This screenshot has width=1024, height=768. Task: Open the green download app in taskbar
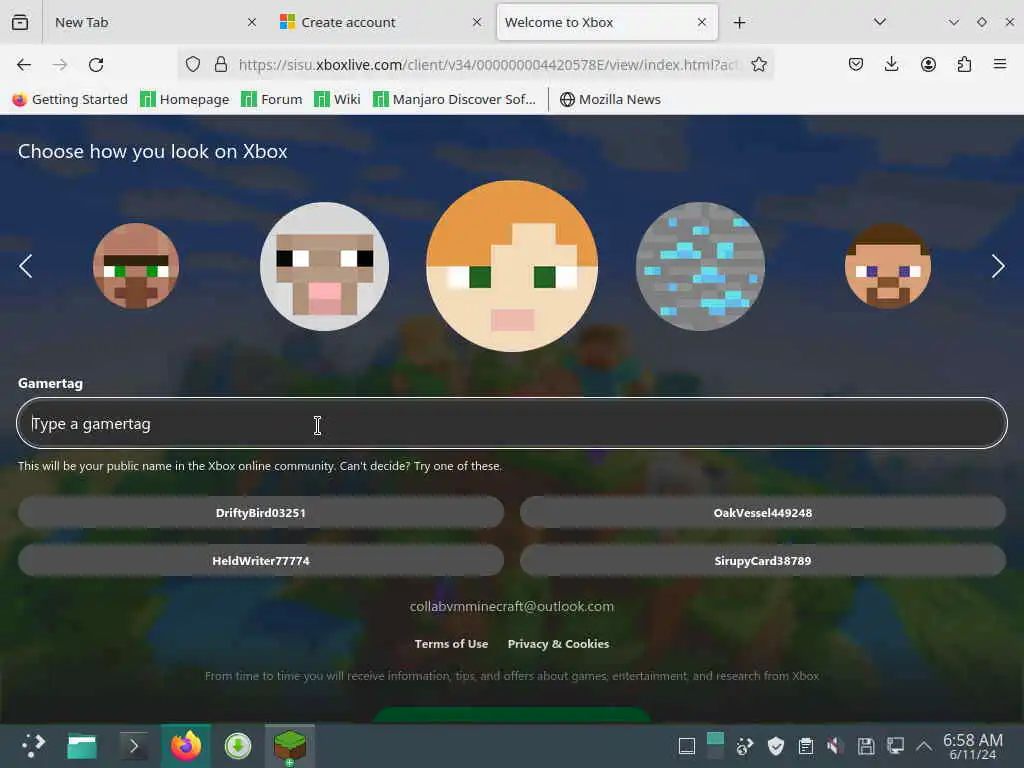tap(238, 746)
